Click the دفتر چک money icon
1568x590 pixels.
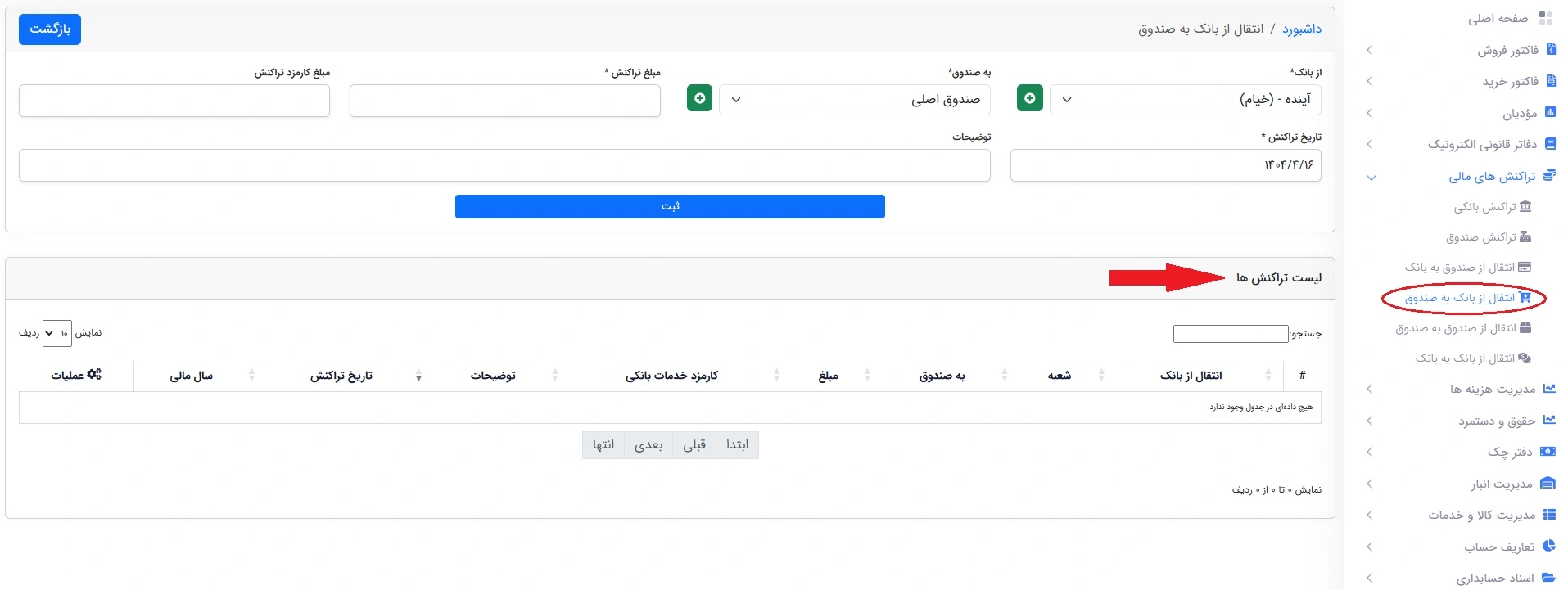1548,451
